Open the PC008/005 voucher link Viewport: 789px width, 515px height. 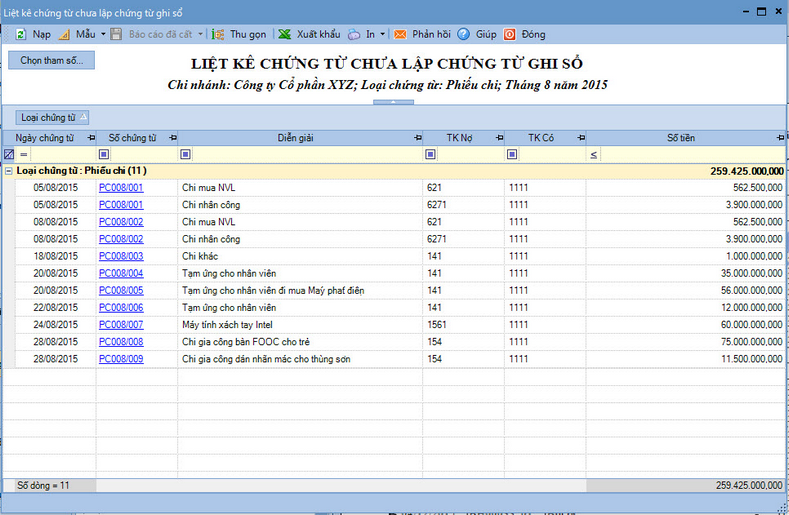pyautogui.click(x=121, y=290)
